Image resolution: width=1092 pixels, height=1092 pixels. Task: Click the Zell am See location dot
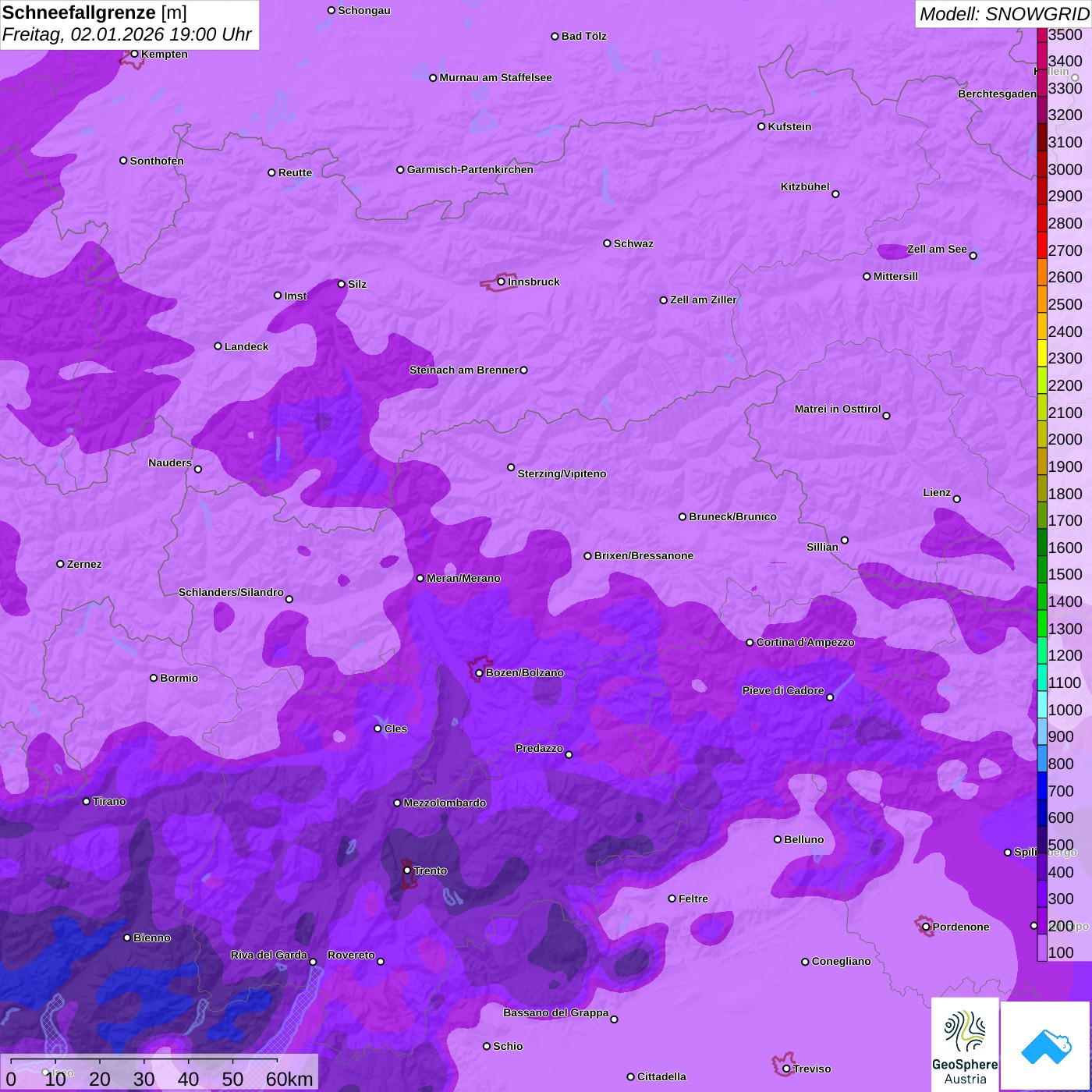(x=973, y=256)
